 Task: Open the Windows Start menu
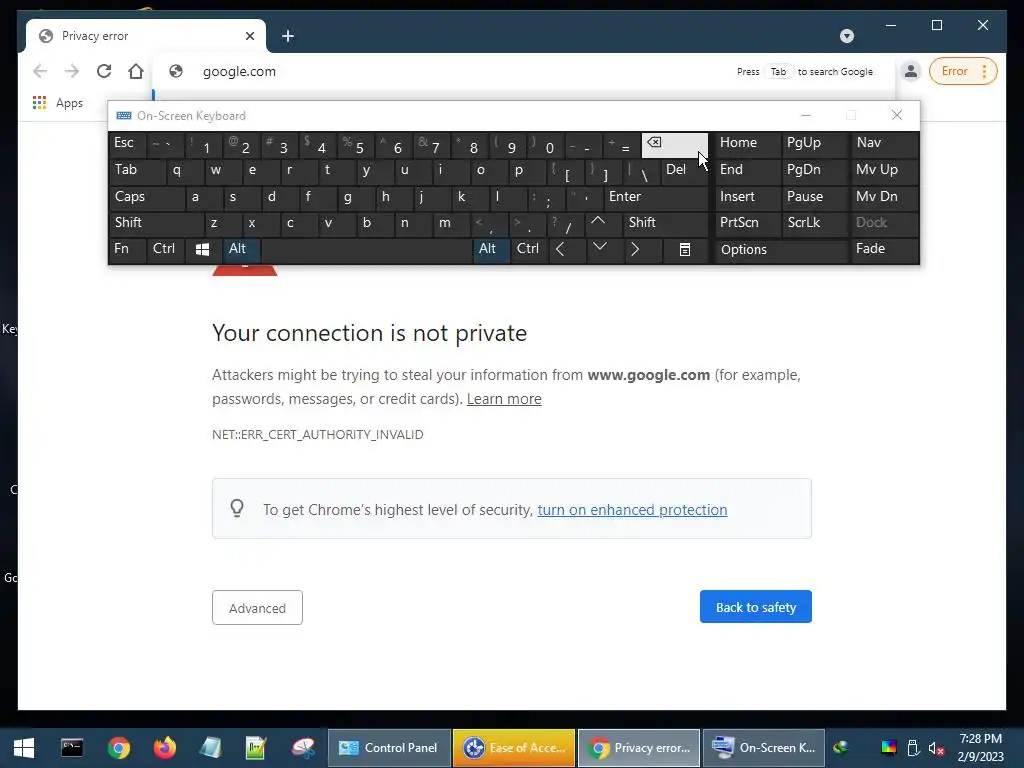24,748
